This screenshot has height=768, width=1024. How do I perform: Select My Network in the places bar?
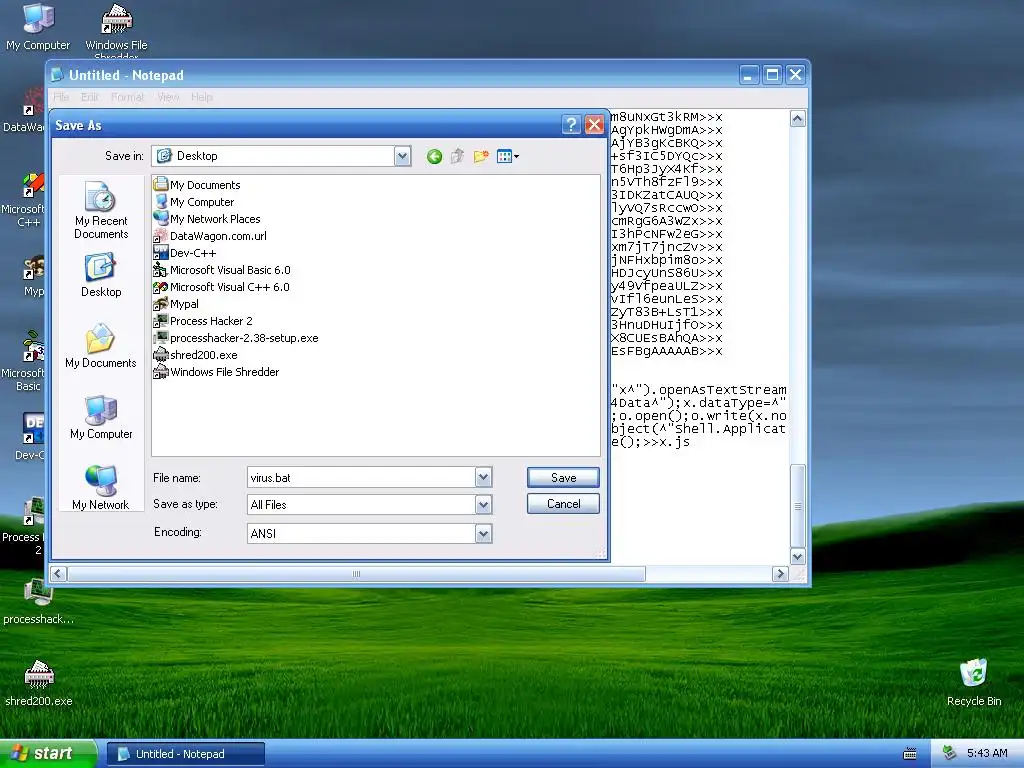101,488
